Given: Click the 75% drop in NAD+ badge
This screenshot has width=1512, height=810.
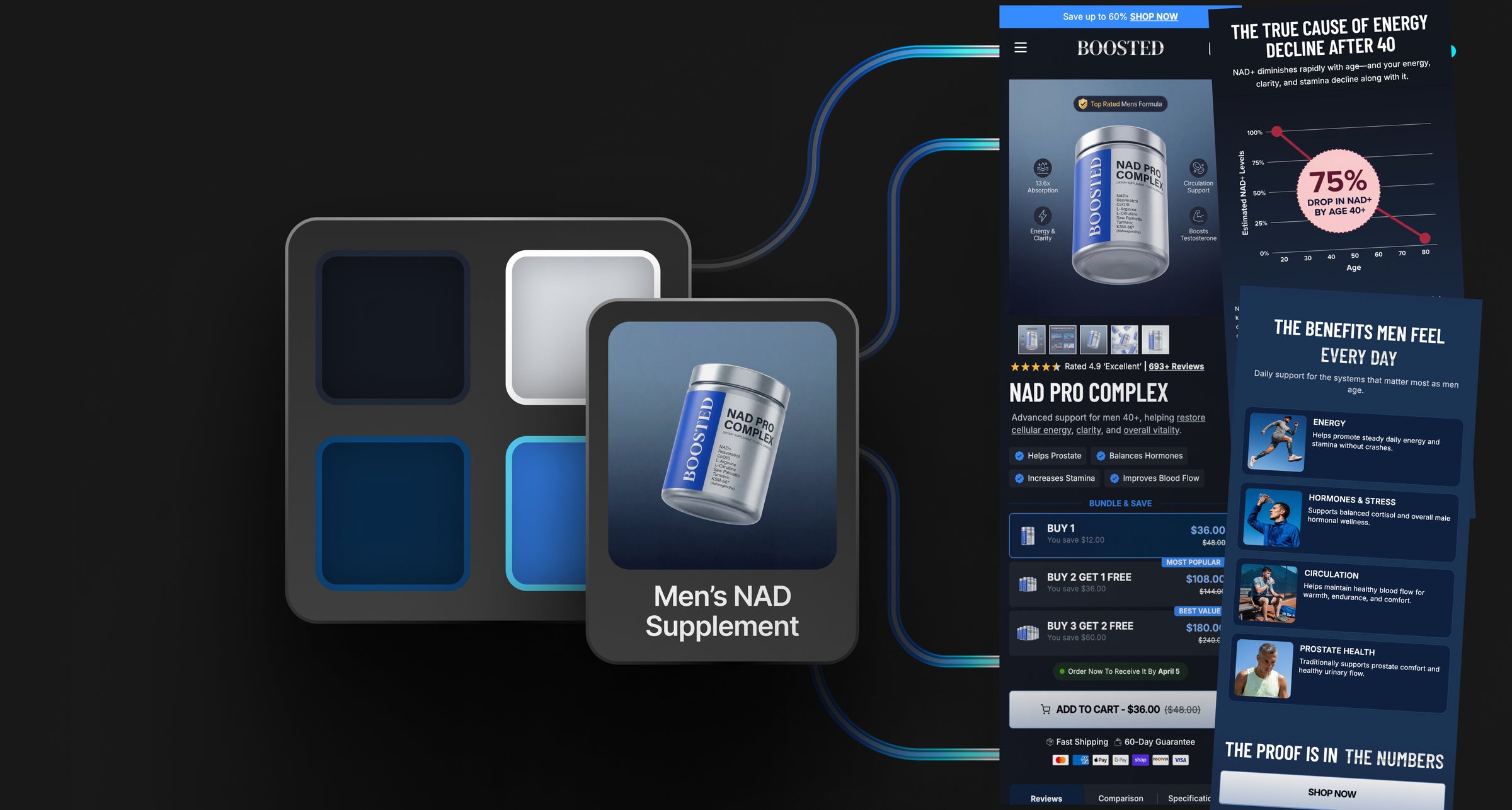Looking at the screenshot, I should click(1338, 191).
